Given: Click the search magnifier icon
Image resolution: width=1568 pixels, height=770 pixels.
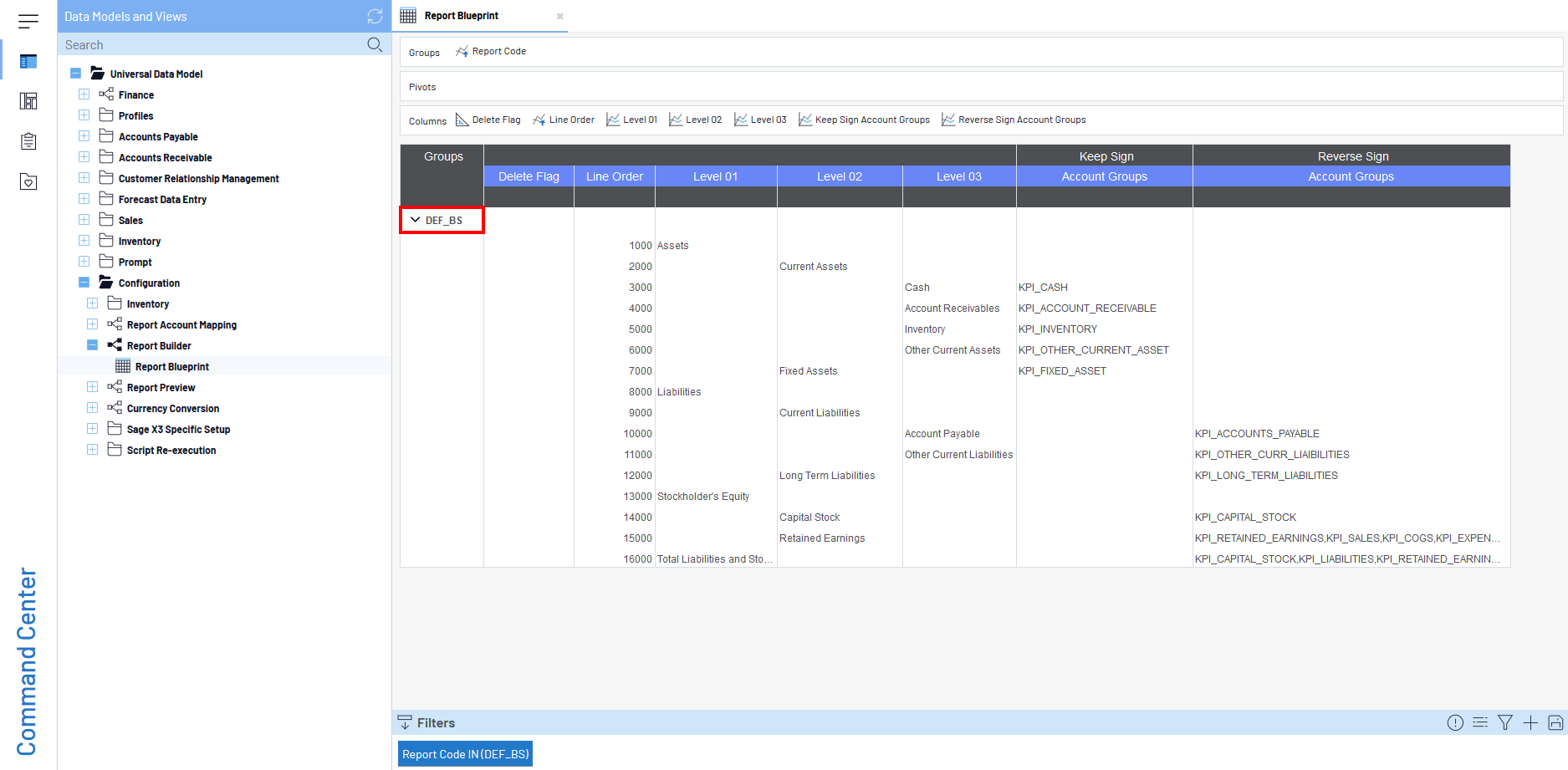Looking at the screenshot, I should click(x=375, y=44).
